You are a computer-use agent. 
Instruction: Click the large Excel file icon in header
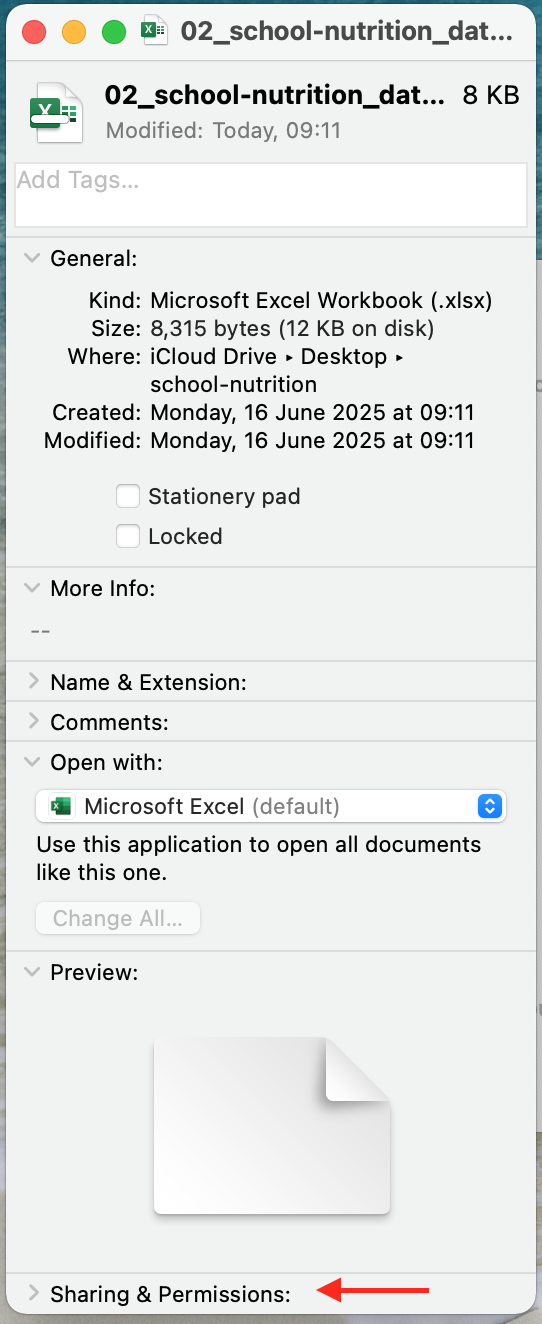(55, 112)
